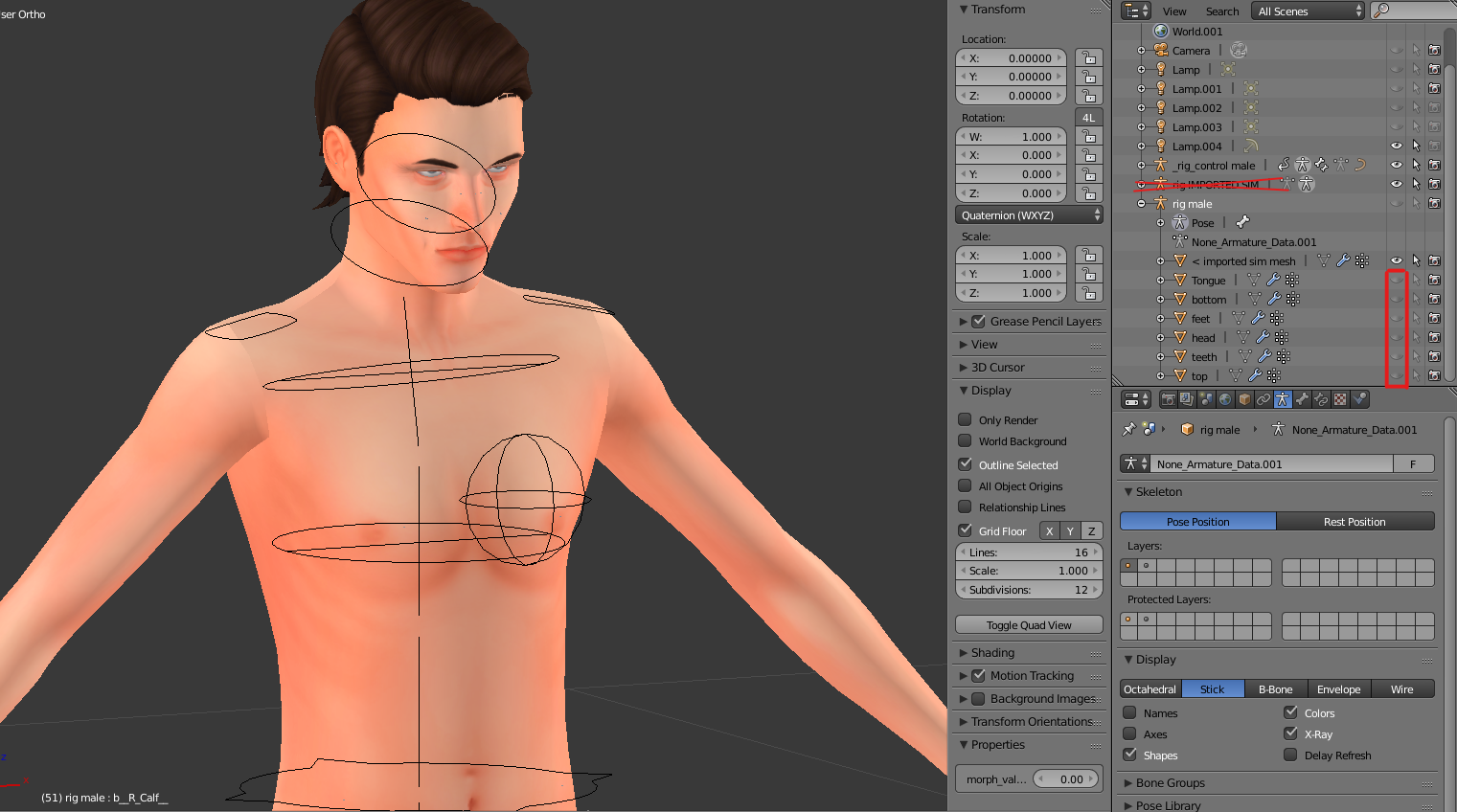Enable the Delay Refresh checkbox
Viewport: 1457px width, 812px height.
1291,755
